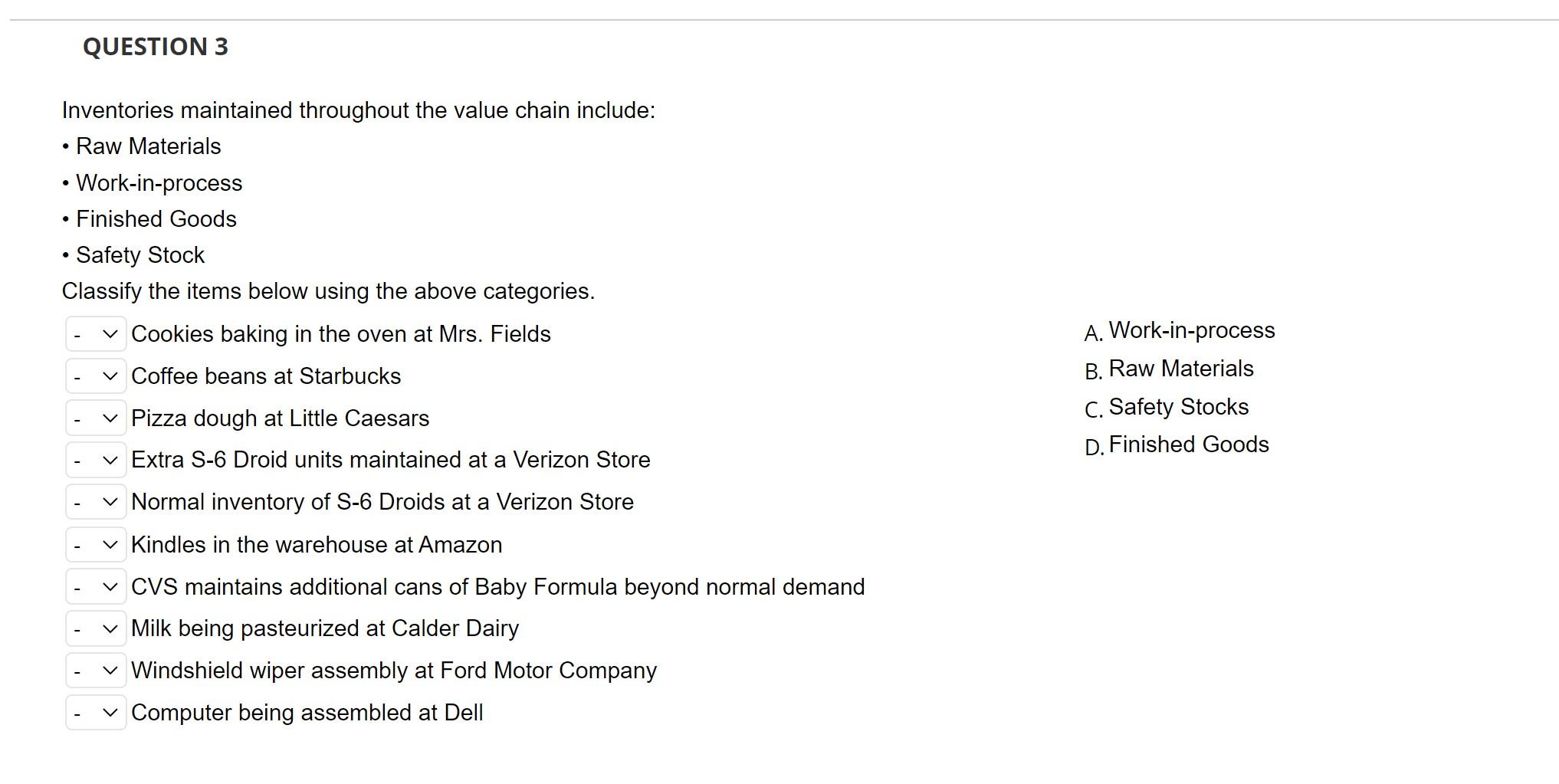Open the dropdown for Pizza dough at Little Caesars
Viewport: 1559px width, 784px height.
94,418
